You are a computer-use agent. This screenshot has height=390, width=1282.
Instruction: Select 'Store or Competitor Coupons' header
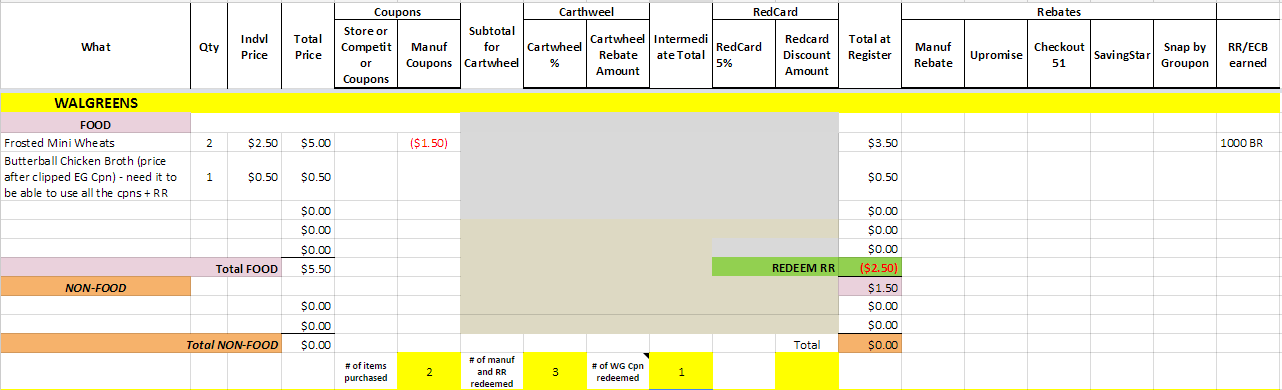pos(366,55)
